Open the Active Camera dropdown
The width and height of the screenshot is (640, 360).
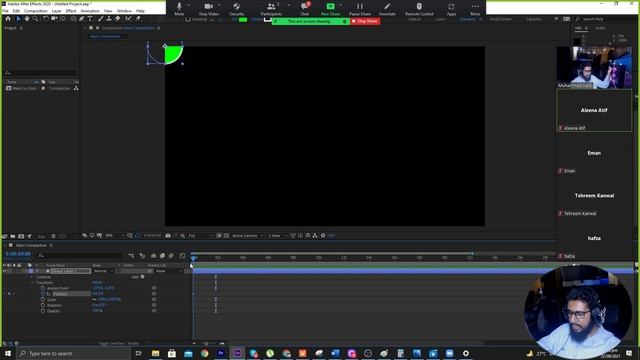248,236
